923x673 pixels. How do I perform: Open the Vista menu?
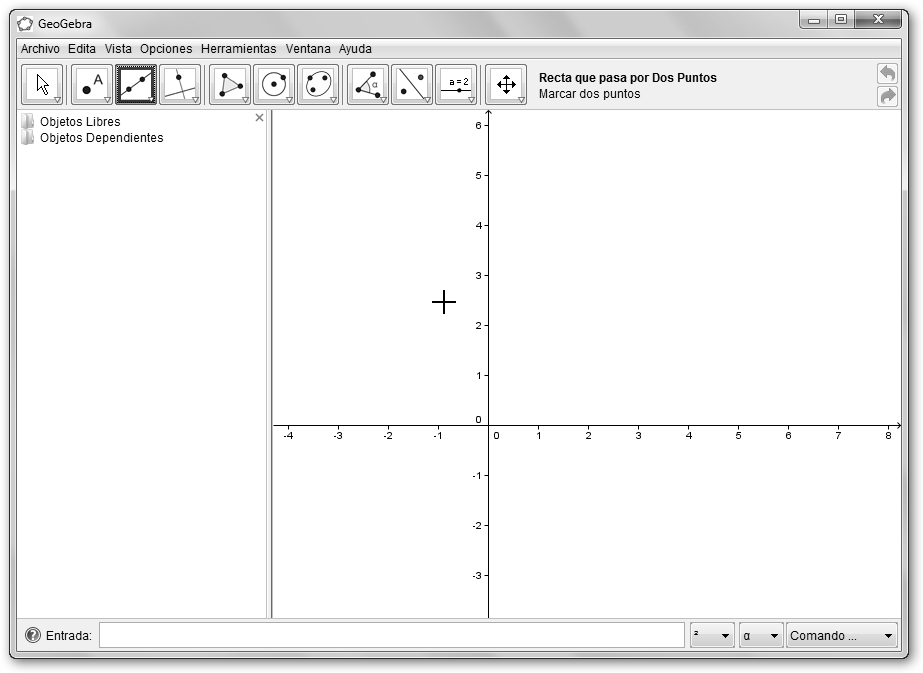(x=118, y=48)
